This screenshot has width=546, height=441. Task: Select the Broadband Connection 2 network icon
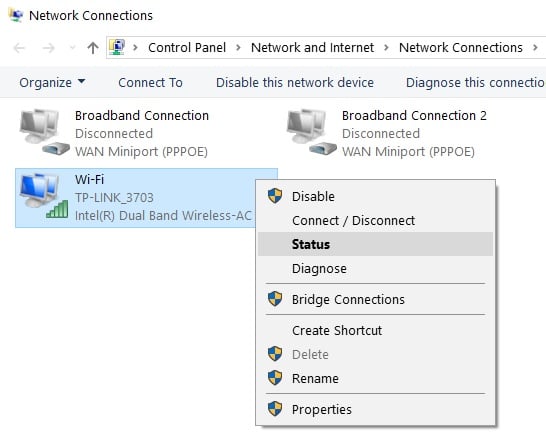311,132
